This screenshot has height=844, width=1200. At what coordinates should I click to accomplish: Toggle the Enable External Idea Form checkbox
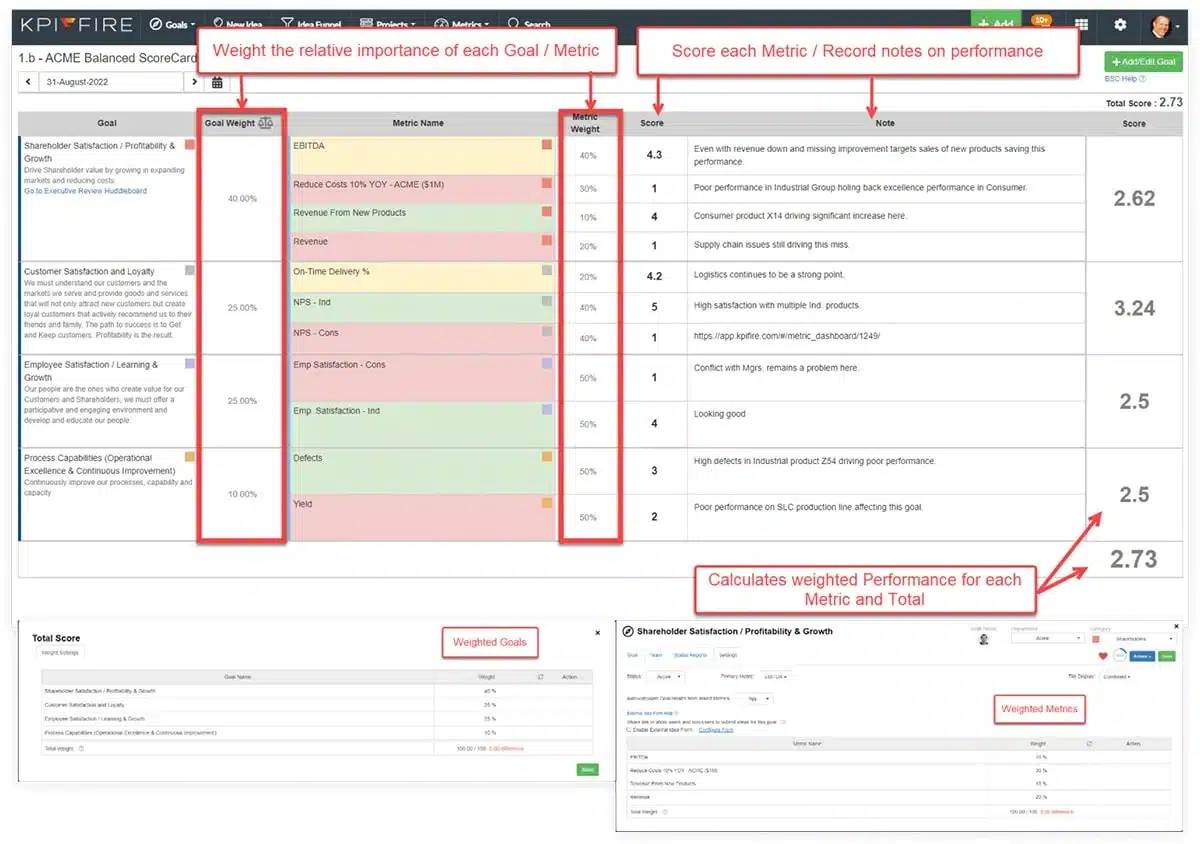(629, 729)
